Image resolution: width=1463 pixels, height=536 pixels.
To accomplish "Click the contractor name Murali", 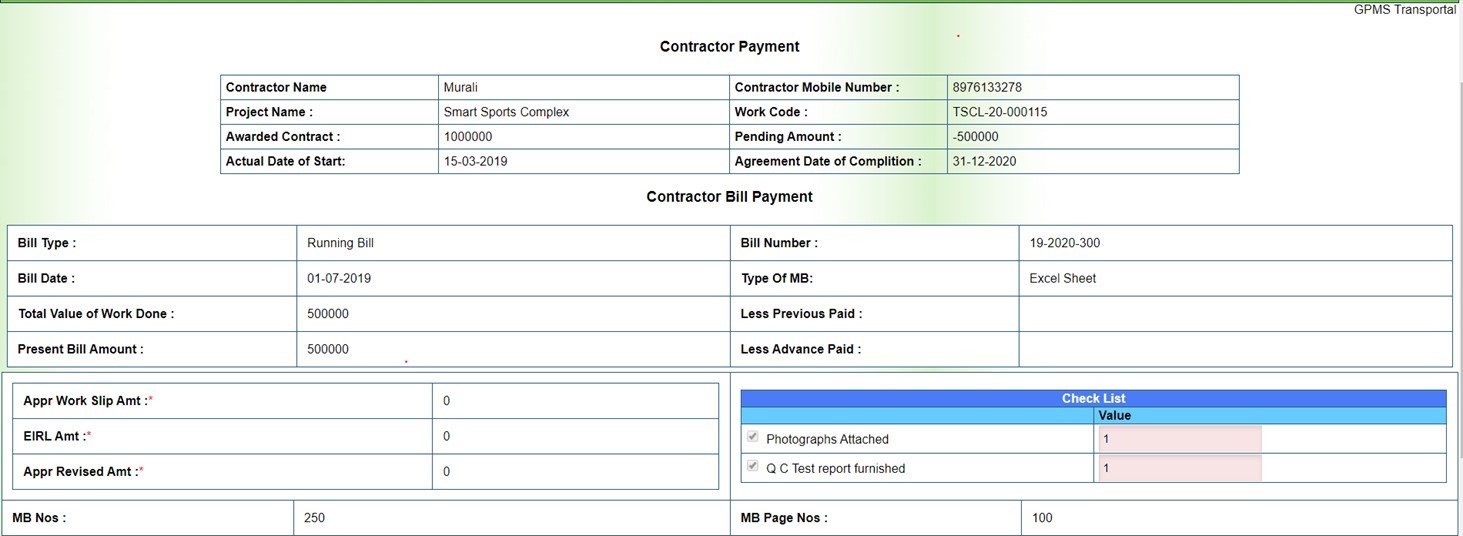I will (x=461, y=87).
